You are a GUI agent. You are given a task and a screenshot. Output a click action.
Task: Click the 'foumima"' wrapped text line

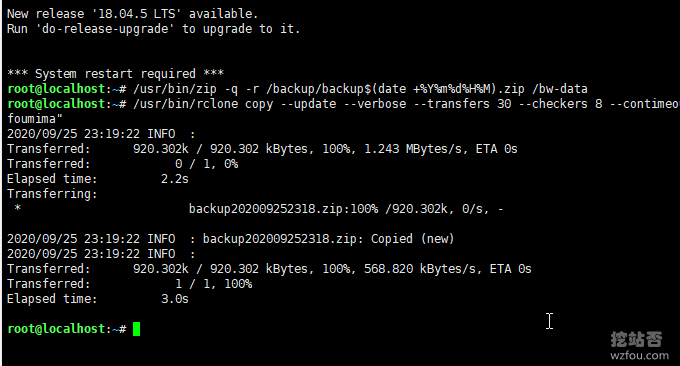pos(35,119)
